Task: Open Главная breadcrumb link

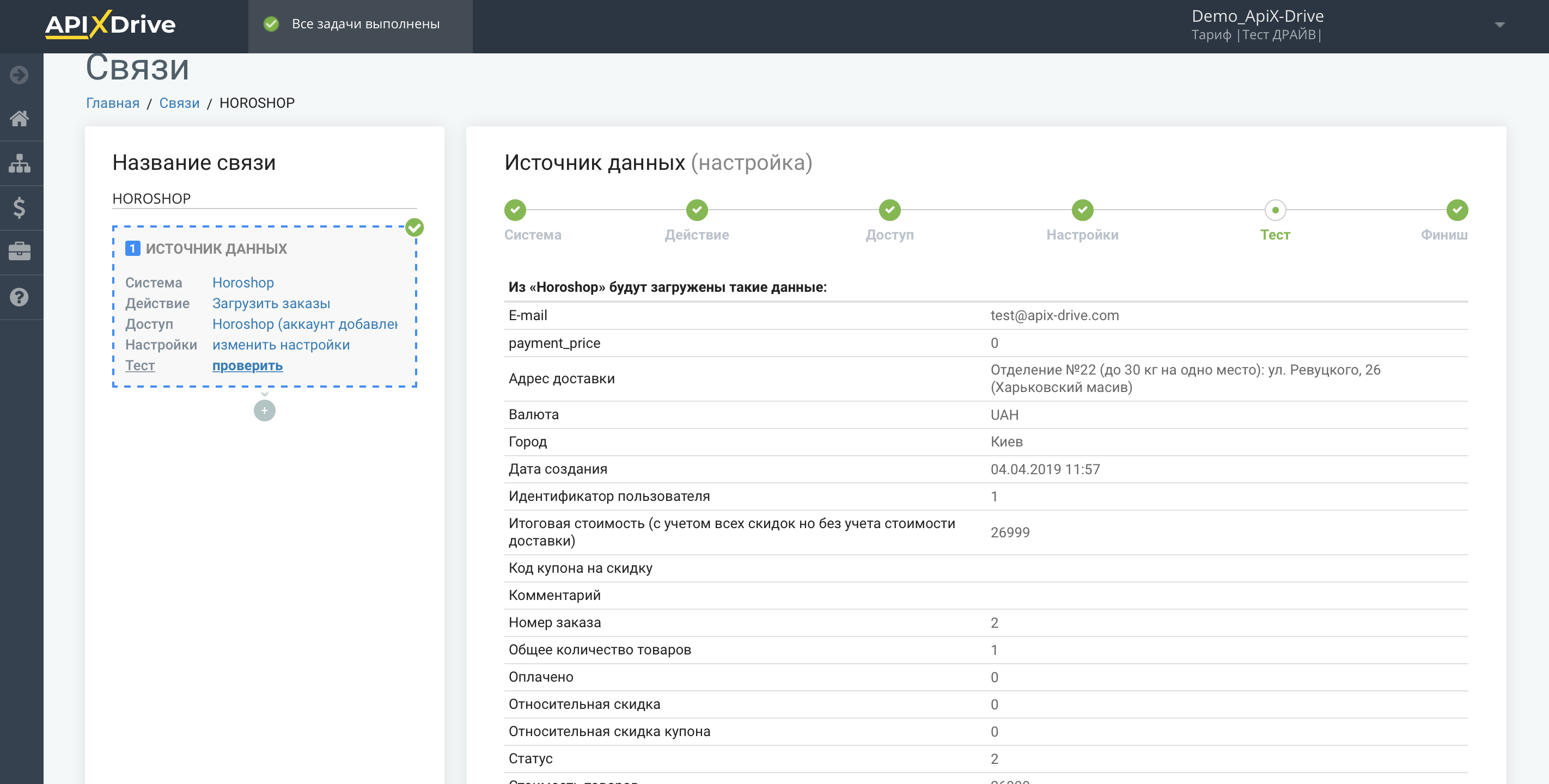Action: (112, 103)
